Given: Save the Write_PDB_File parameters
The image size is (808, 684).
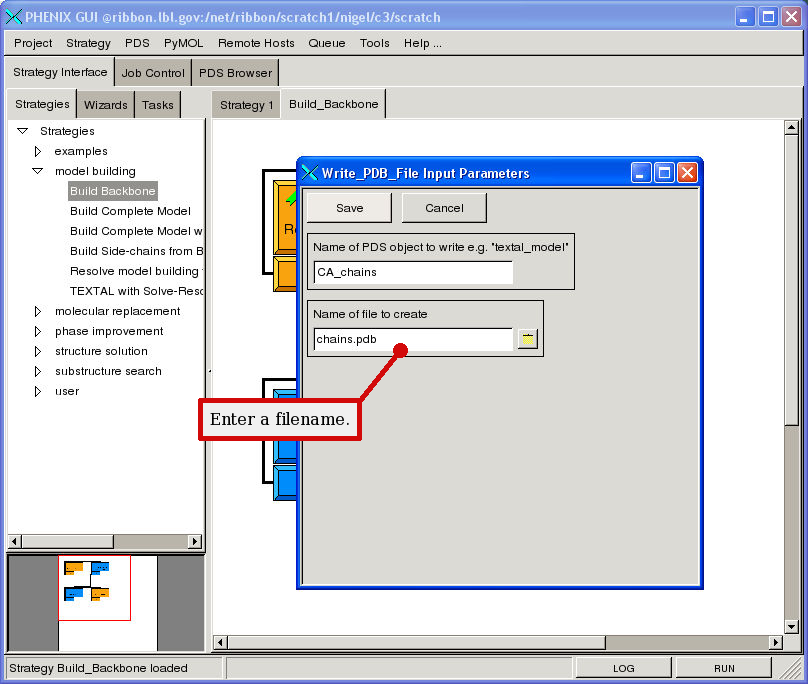Looking at the screenshot, I should click(349, 208).
